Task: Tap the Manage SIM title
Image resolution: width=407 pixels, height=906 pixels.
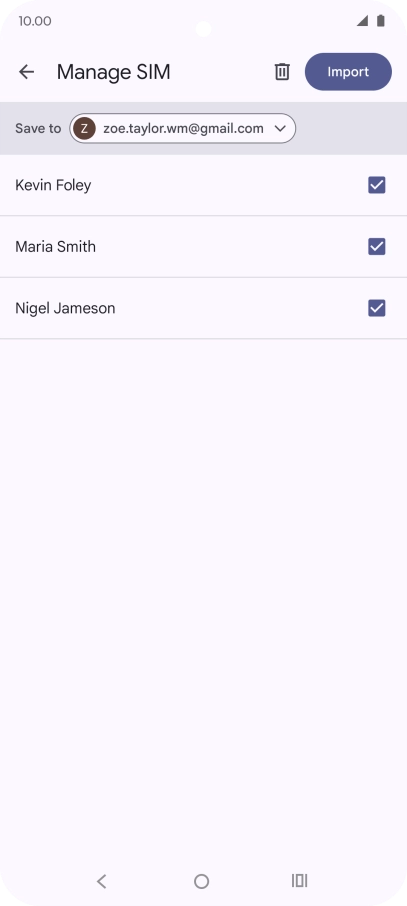Action: [x=113, y=72]
